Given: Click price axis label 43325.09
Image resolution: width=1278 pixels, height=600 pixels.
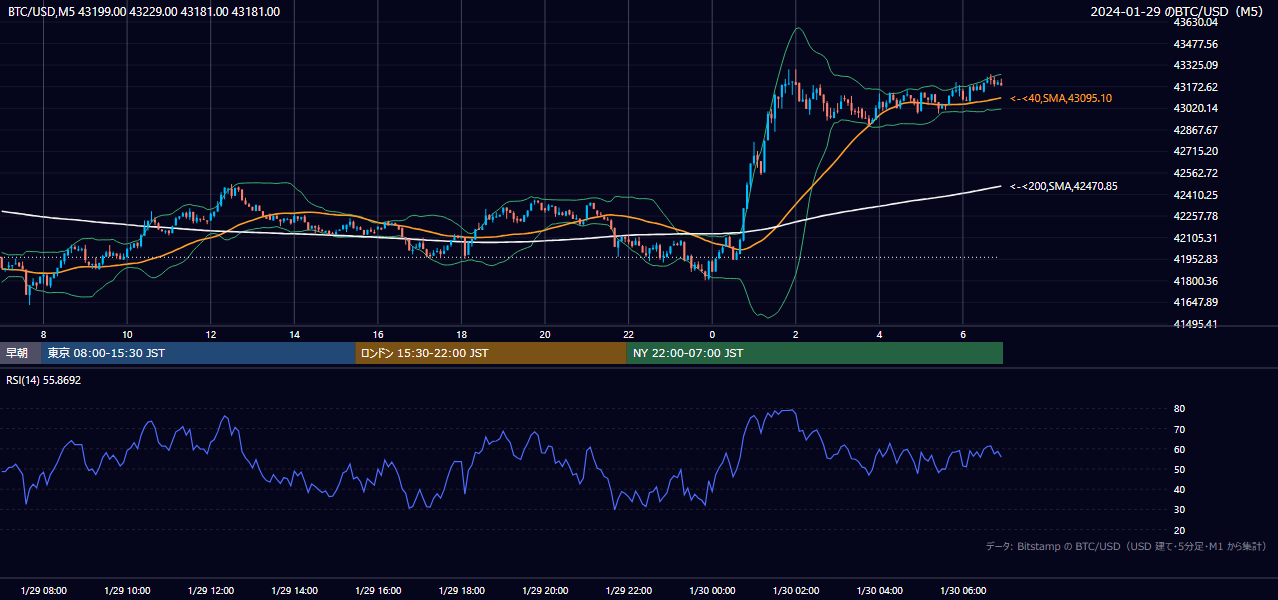Looking at the screenshot, I should (1196, 65).
